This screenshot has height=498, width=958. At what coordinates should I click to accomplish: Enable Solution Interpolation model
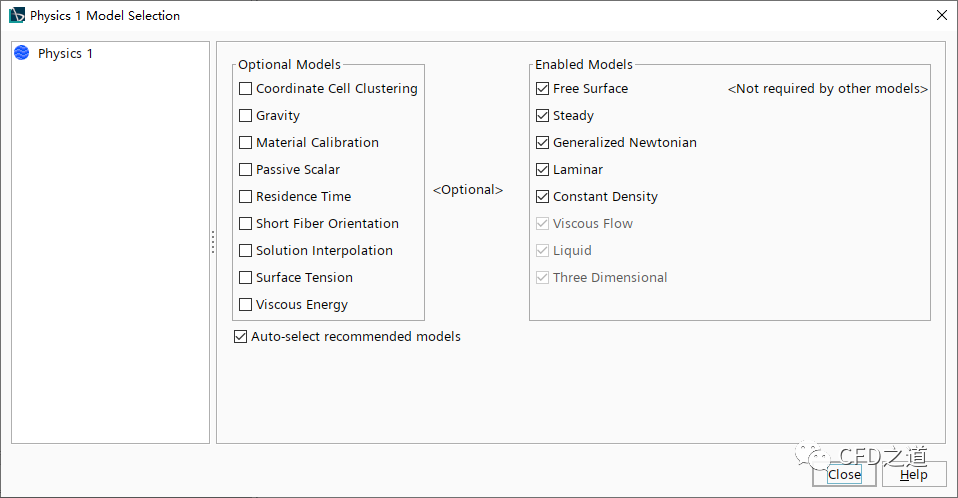coord(246,251)
